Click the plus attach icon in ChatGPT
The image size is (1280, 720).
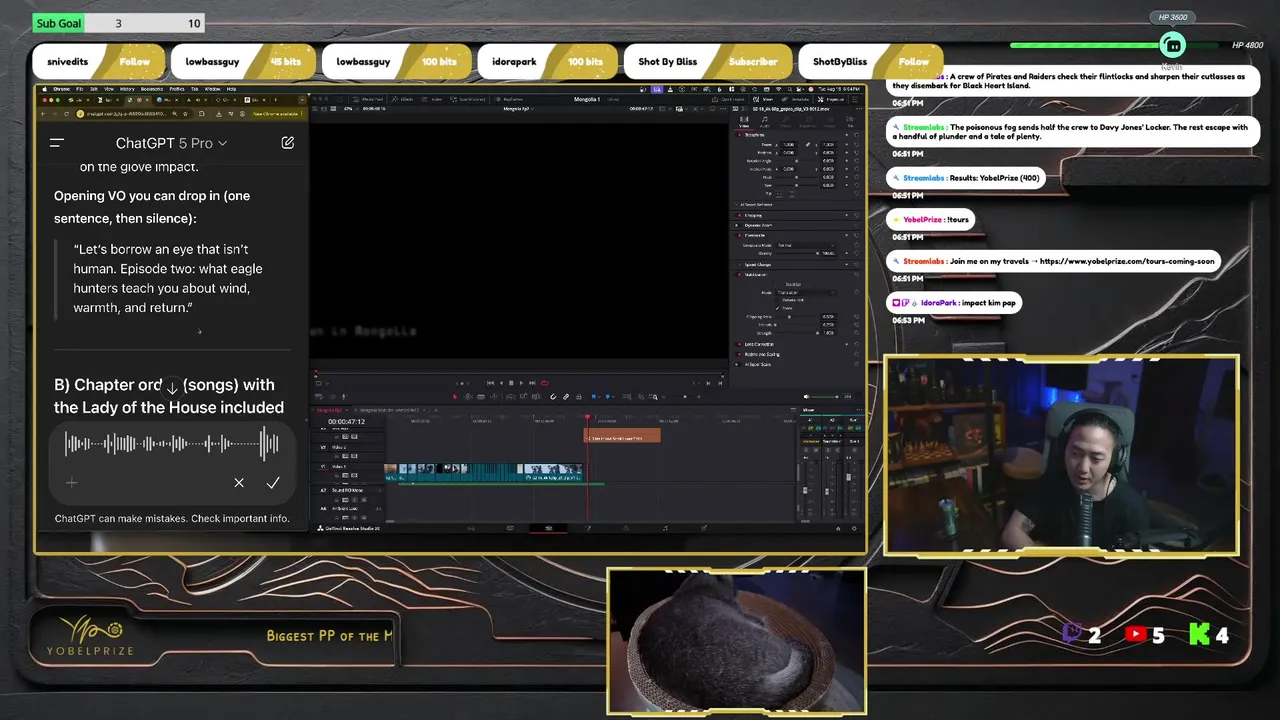click(71, 483)
